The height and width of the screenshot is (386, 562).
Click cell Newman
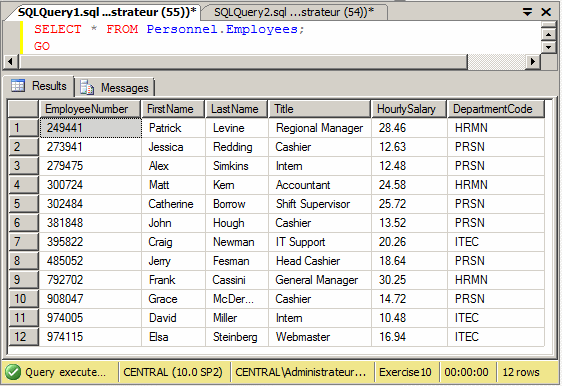coord(237,242)
